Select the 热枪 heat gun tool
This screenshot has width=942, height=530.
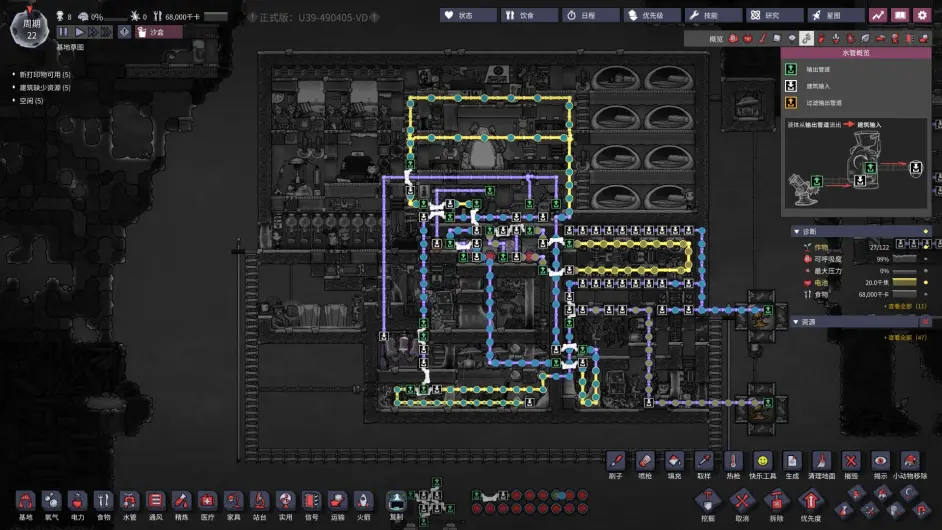pyautogui.click(x=733, y=466)
